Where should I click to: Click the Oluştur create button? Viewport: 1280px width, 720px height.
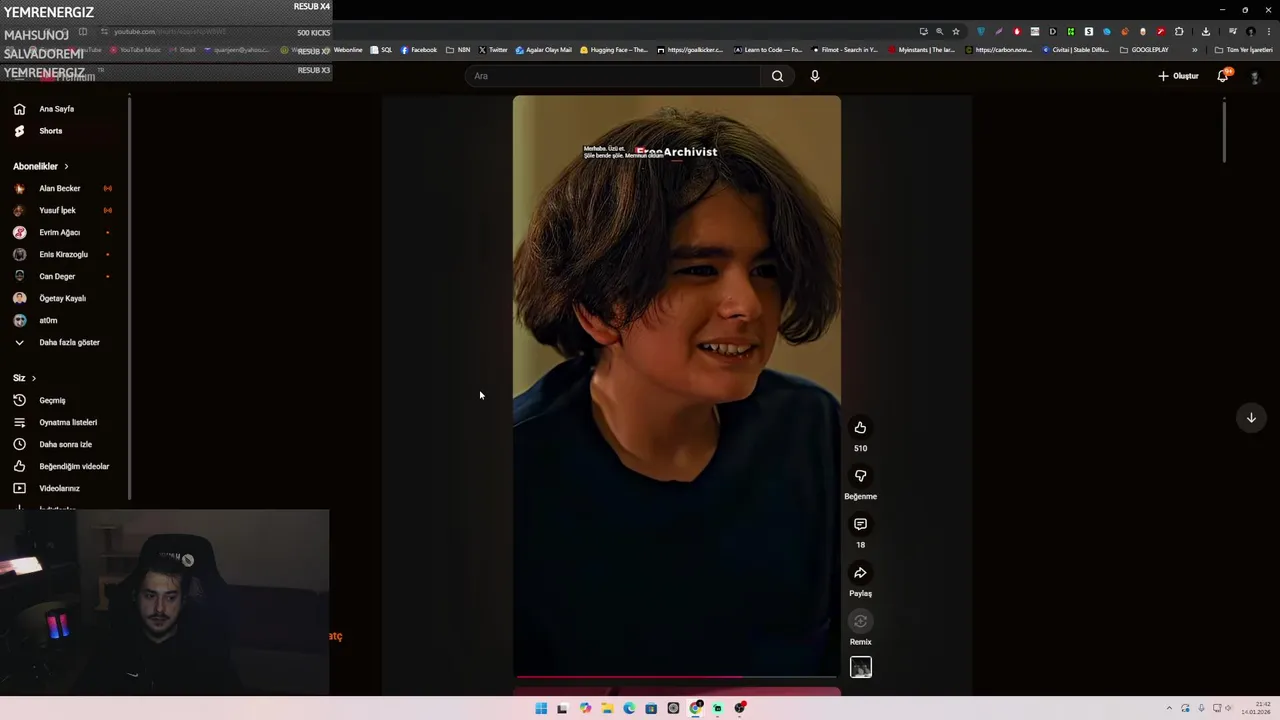pyautogui.click(x=1178, y=76)
